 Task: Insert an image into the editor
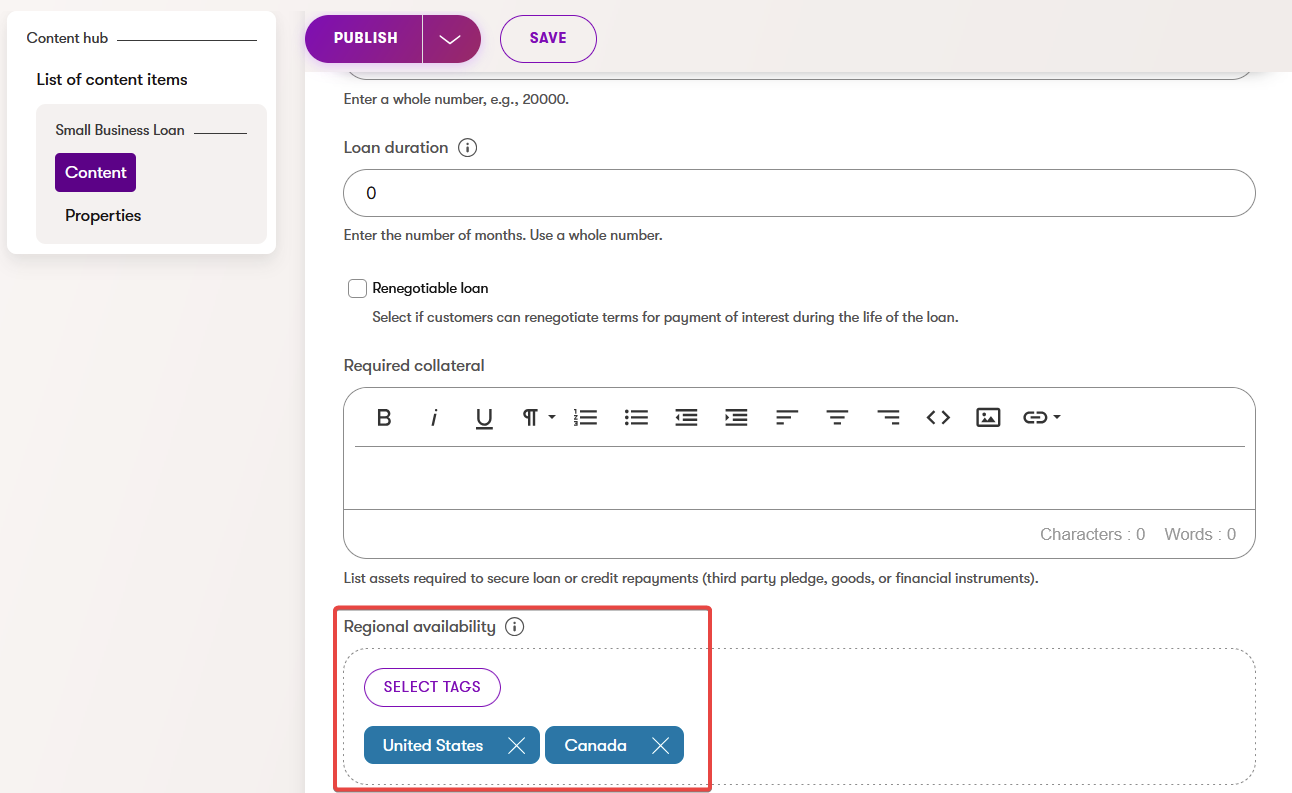pos(988,418)
